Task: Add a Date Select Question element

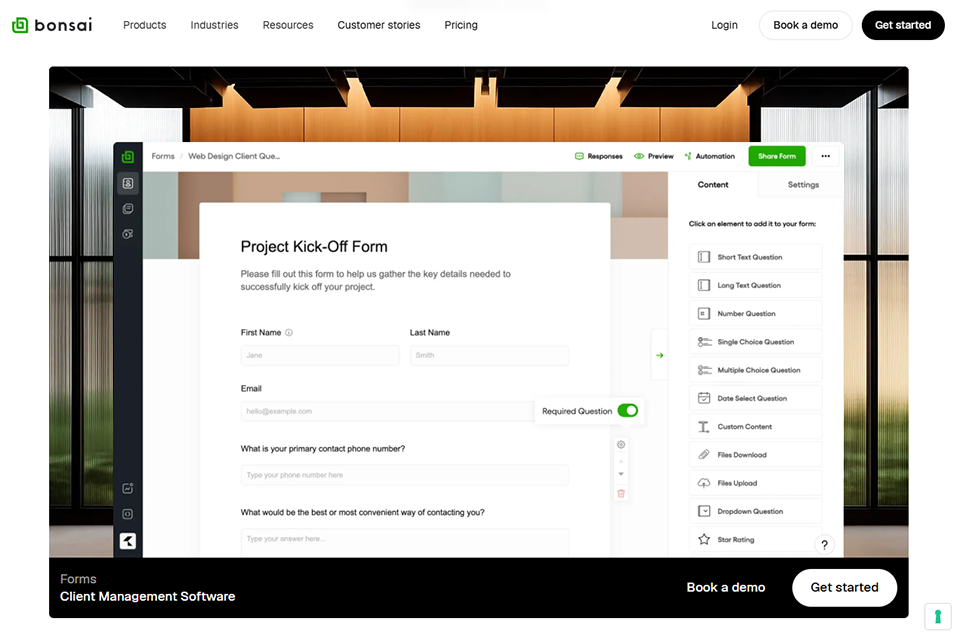Action: point(755,398)
